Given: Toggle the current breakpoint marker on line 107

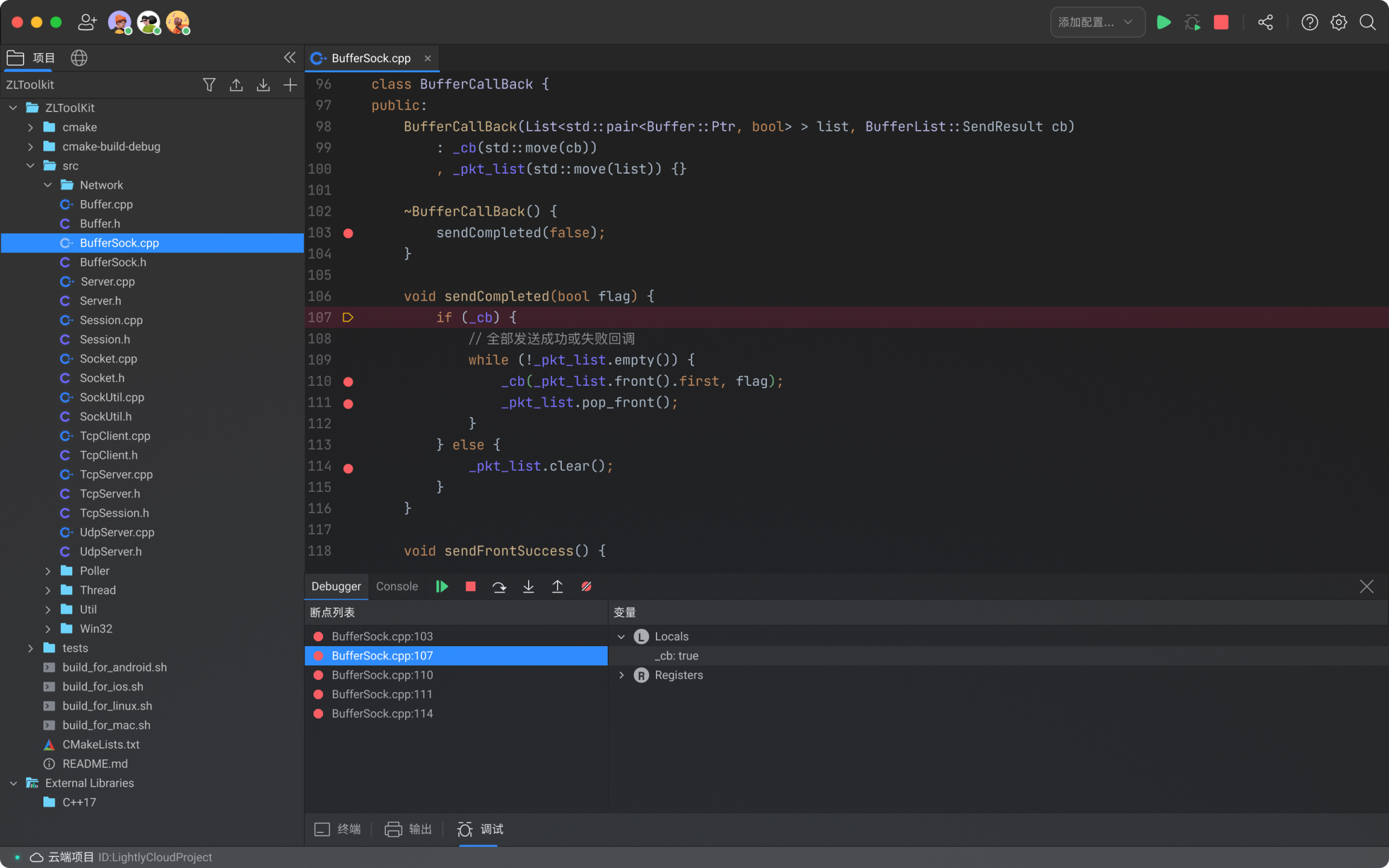Looking at the screenshot, I should coord(348,318).
